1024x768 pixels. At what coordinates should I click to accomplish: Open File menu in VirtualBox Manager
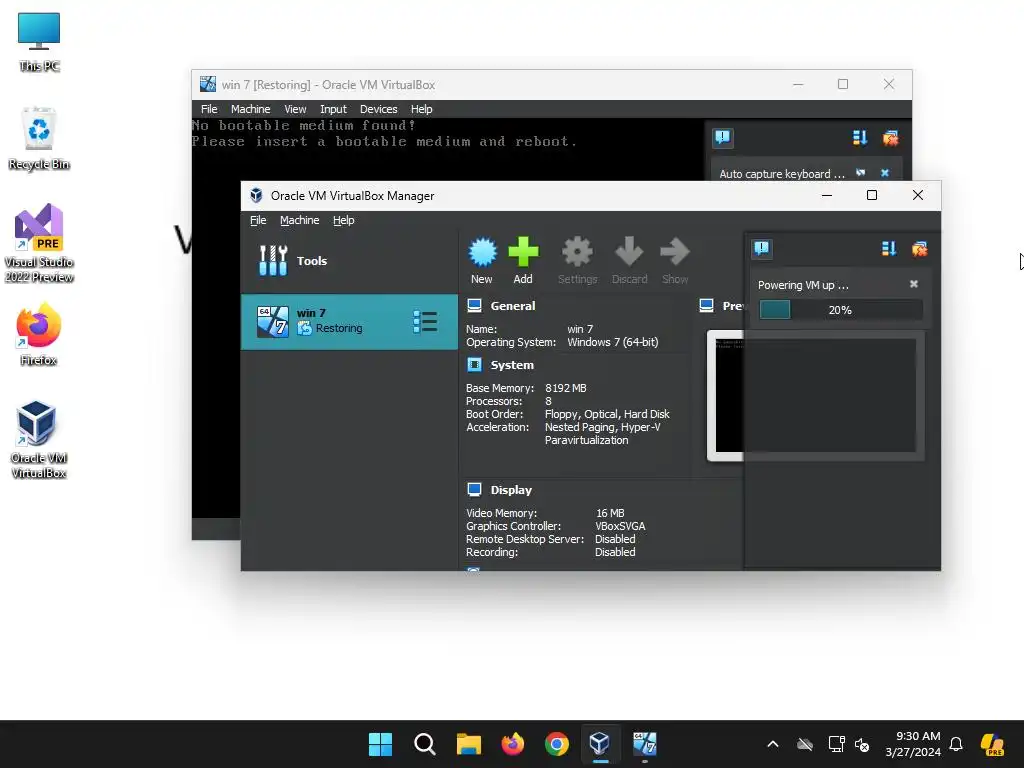pyautogui.click(x=258, y=220)
